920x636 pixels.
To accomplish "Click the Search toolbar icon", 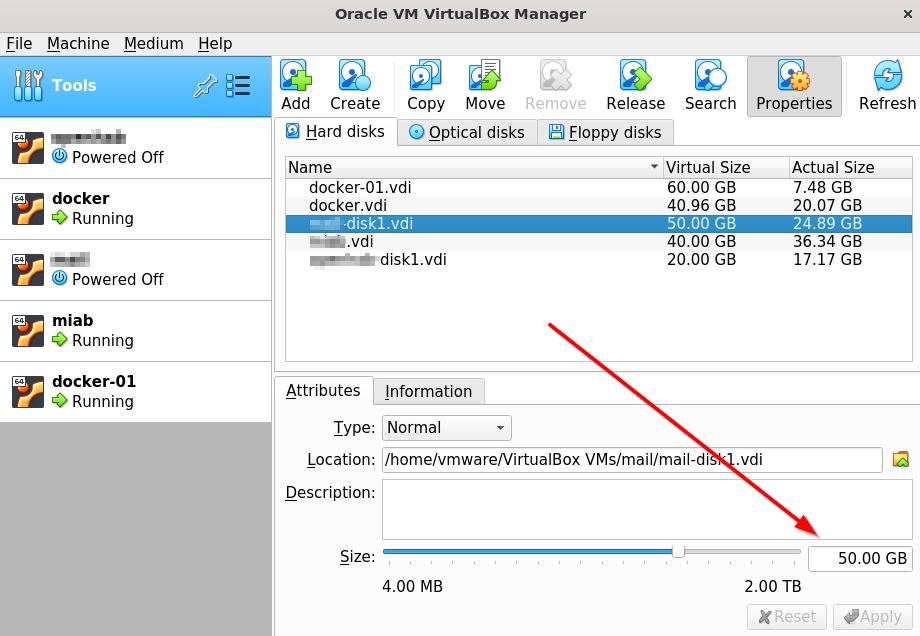I will [711, 75].
